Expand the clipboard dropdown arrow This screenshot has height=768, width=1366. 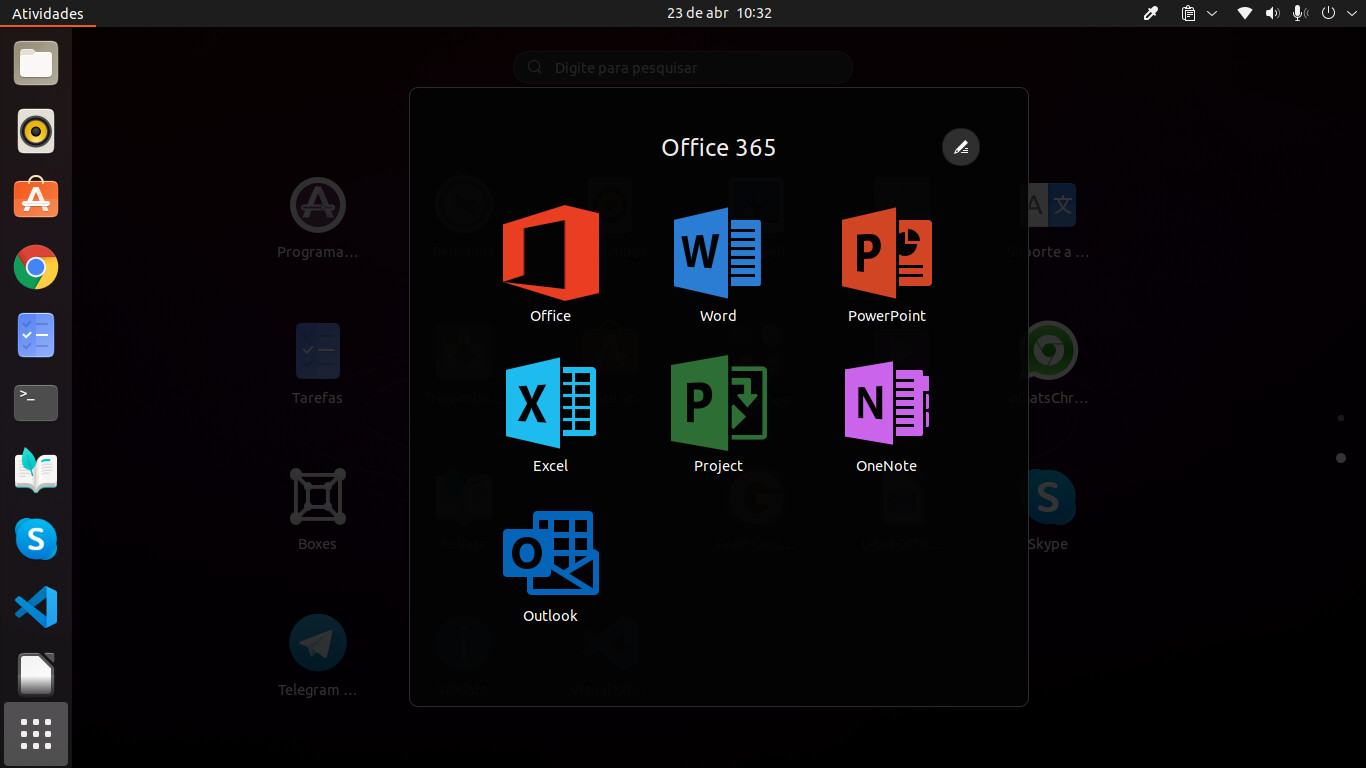pyautogui.click(x=1213, y=13)
